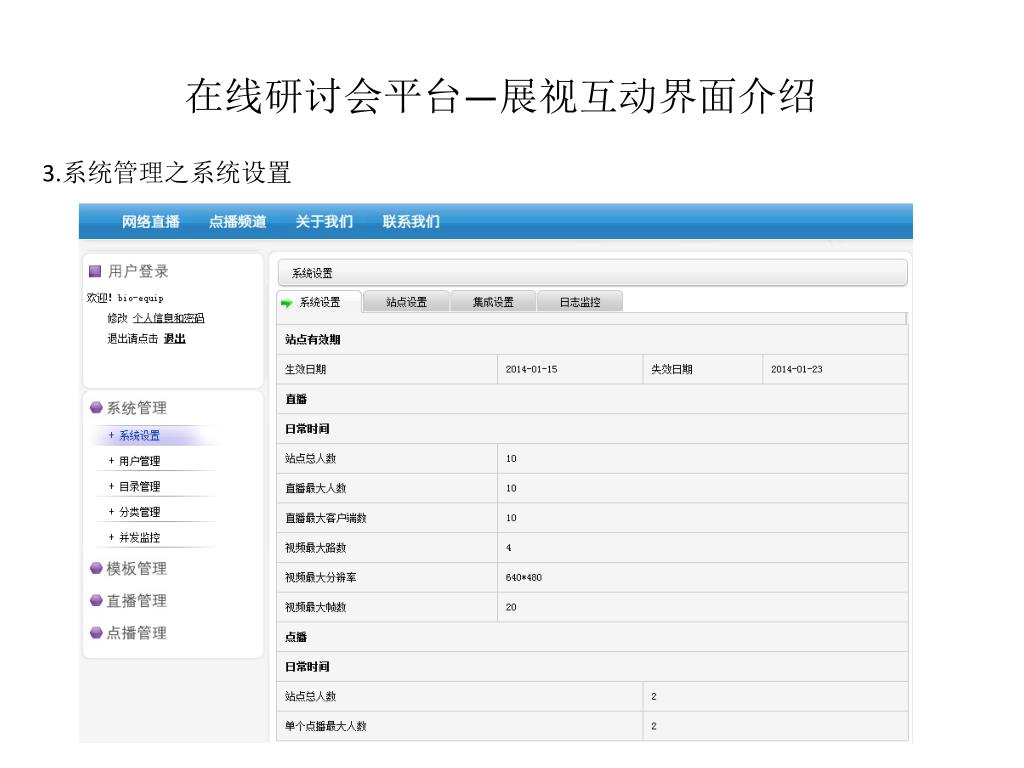Viewport: 1024px width, 768px height.
Task: Click the purple hexagon beside 系统管理
Action: (96, 408)
